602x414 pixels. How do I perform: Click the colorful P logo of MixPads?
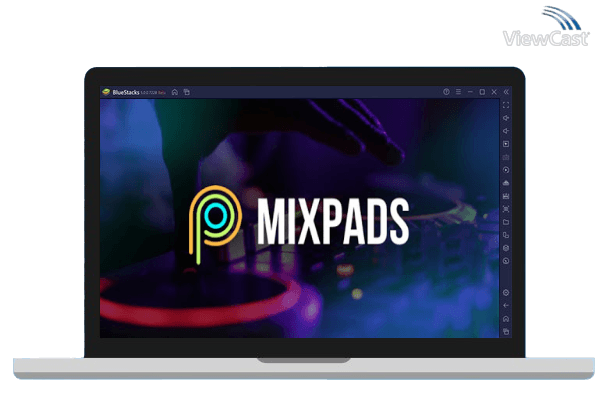coord(215,225)
